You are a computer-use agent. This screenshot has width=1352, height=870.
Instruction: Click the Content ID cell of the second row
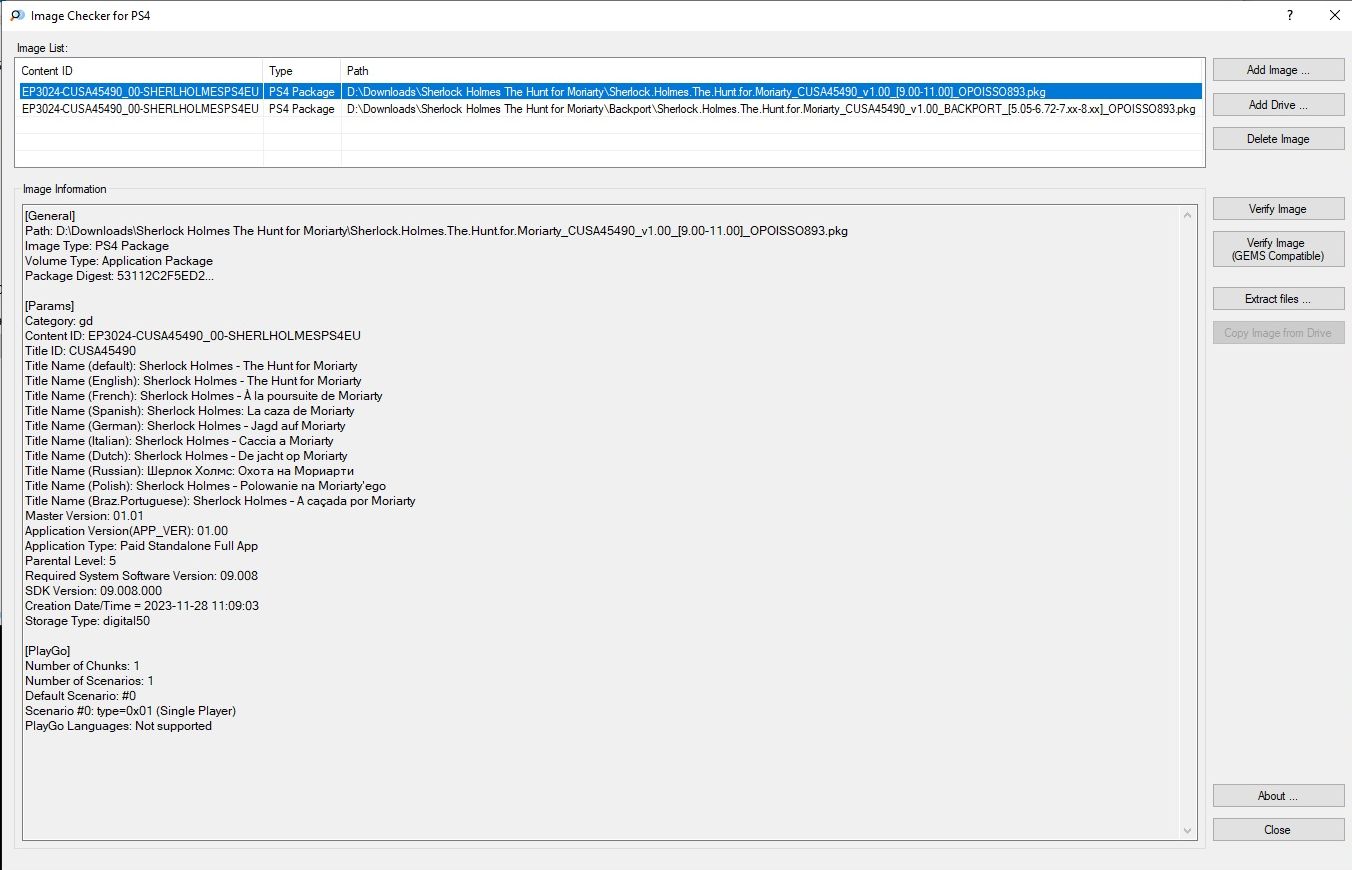tap(139, 109)
